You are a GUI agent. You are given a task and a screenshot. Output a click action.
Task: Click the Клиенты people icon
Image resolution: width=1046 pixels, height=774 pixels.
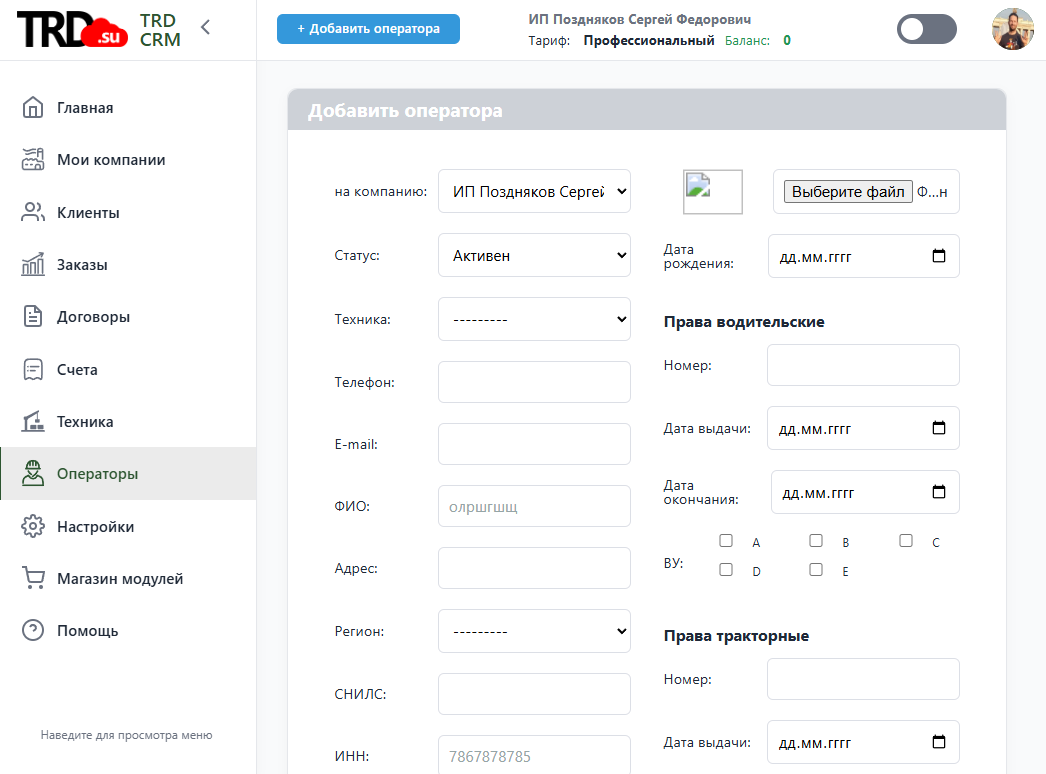pos(33,212)
